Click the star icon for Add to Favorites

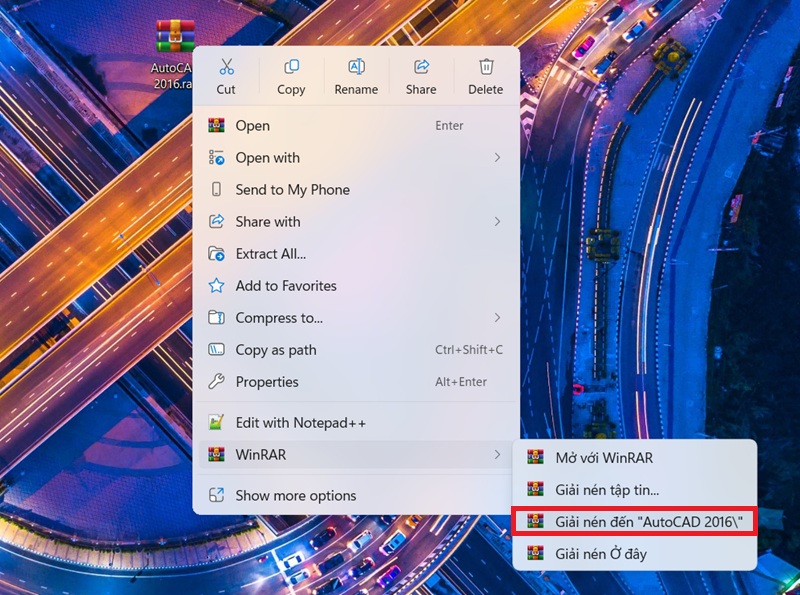coord(216,286)
